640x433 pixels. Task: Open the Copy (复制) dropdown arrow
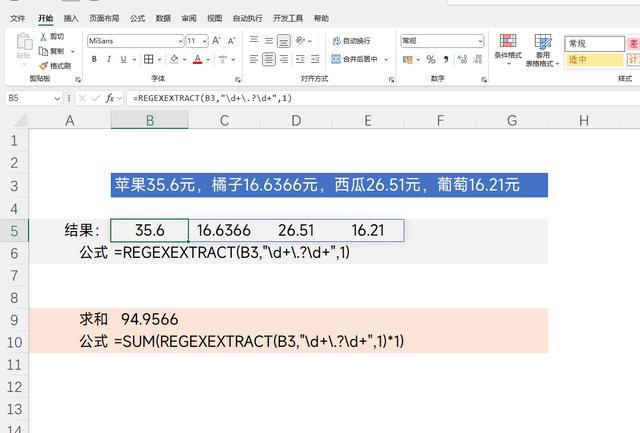(x=73, y=52)
